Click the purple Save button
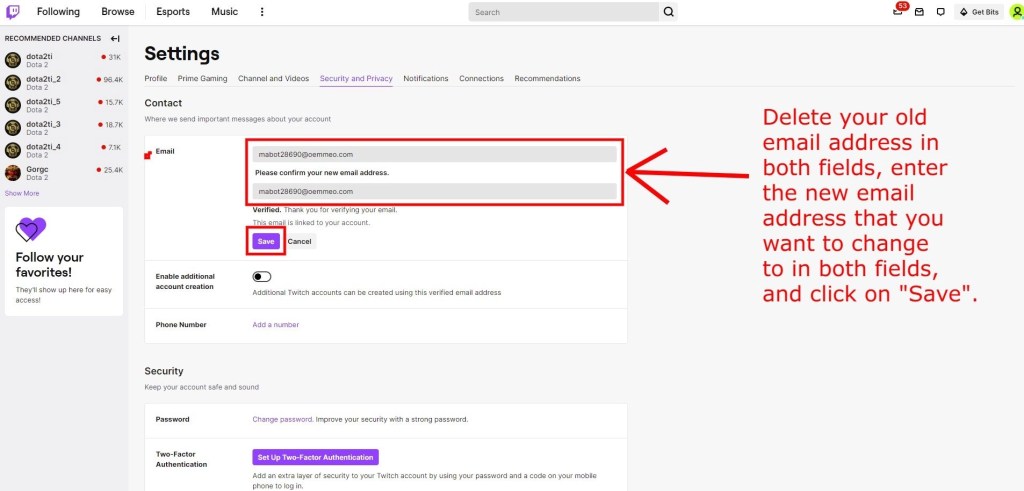This screenshot has height=491, width=1024. click(265, 241)
